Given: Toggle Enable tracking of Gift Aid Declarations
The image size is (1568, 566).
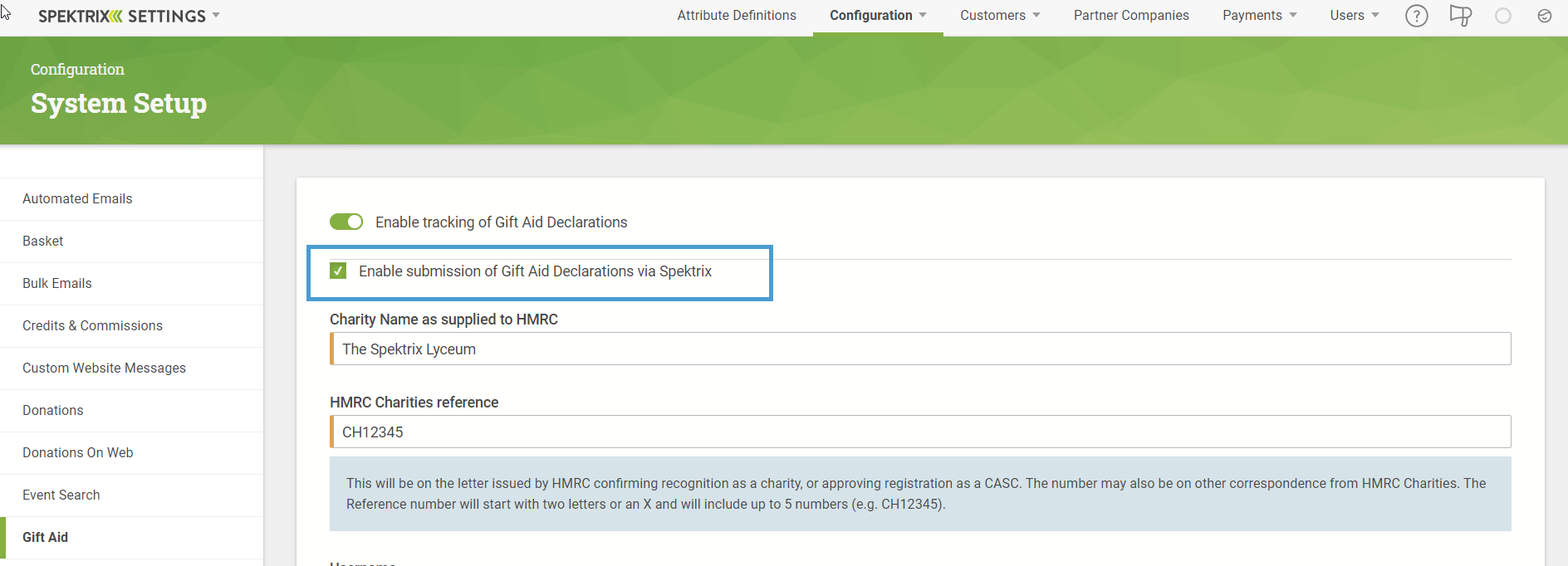Looking at the screenshot, I should coord(346,222).
